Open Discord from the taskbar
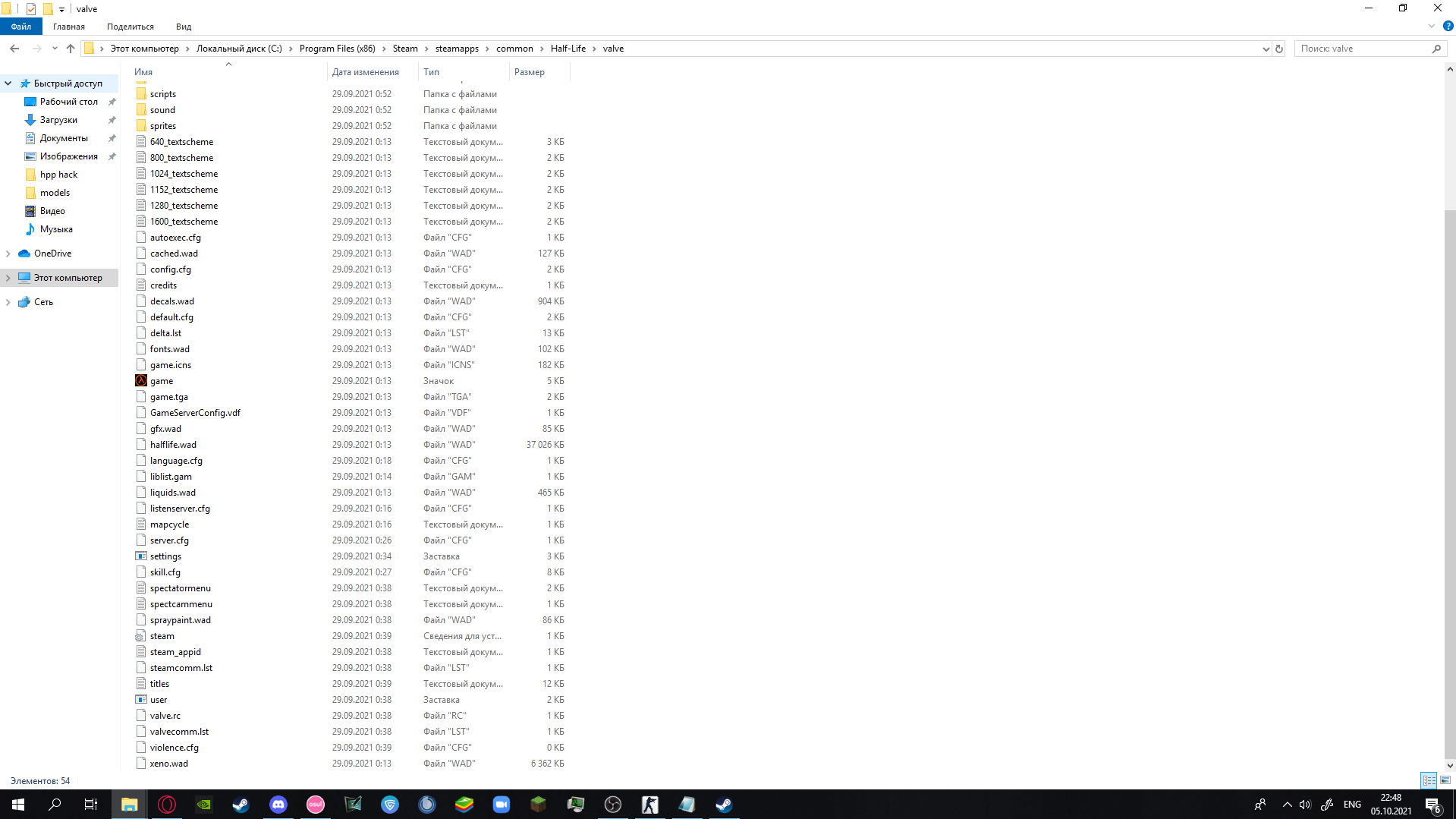1456x819 pixels. [x=278, y=805]
